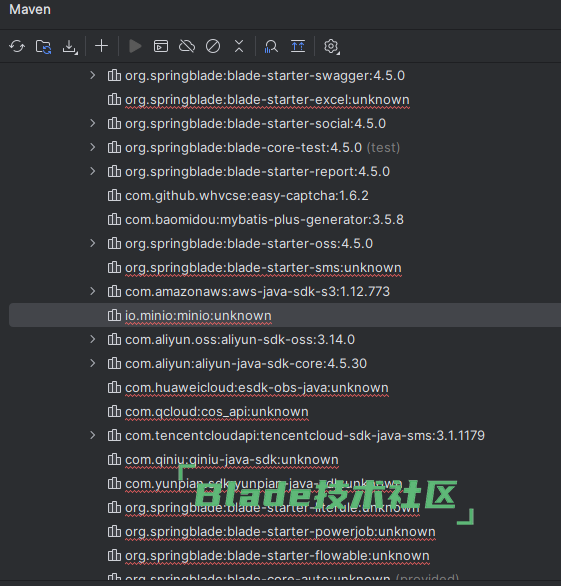Expand aliyun-sdk-oss:3.14.0 dependency
Image resolution: width=561 pixels, height=586 pixels.
93,339
